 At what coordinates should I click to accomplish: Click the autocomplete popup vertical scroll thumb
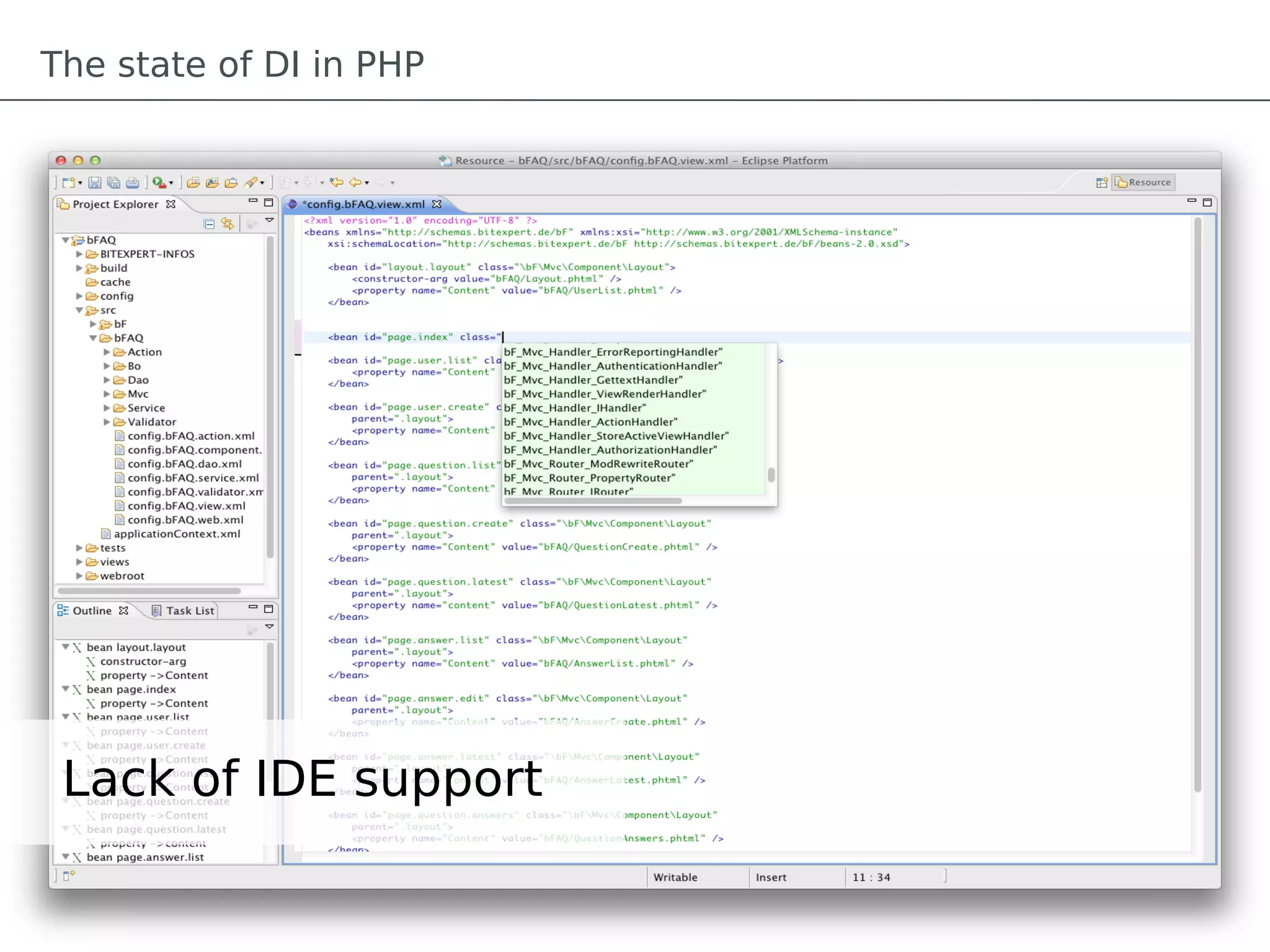(771, 474)
